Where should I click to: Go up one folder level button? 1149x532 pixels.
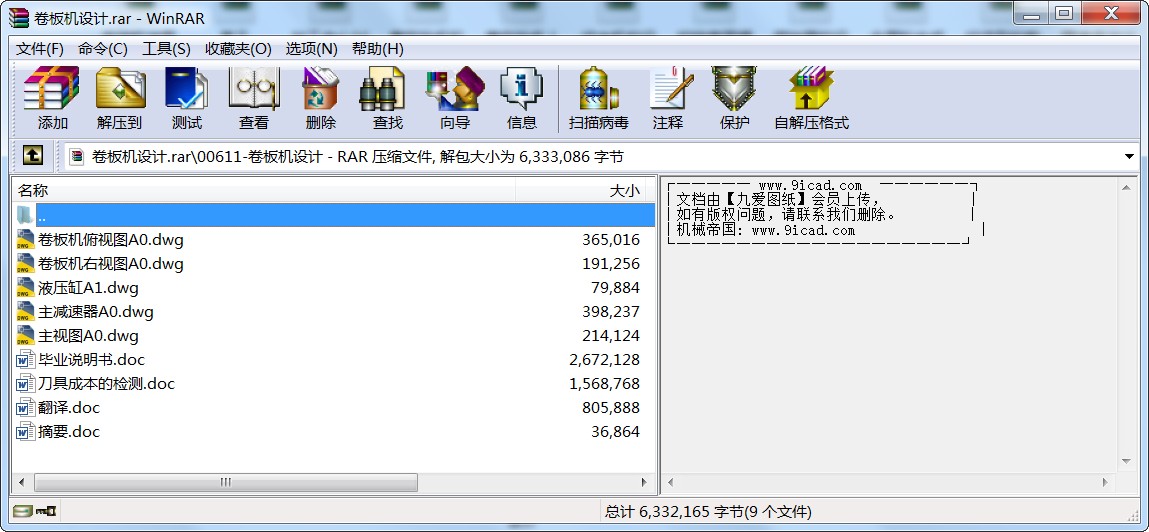[33, 156]
